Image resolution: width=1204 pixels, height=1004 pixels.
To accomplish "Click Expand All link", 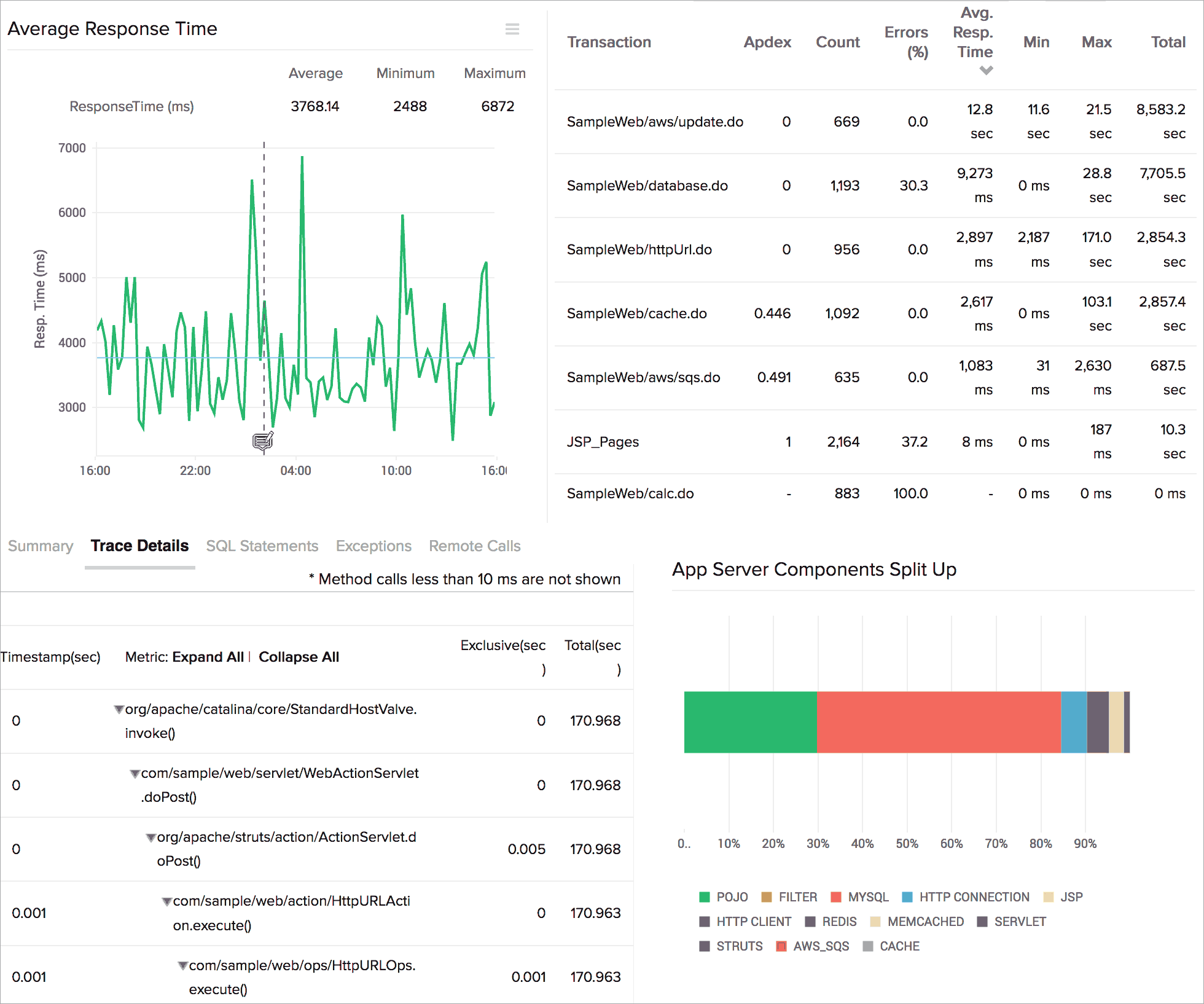I will 208,657.
